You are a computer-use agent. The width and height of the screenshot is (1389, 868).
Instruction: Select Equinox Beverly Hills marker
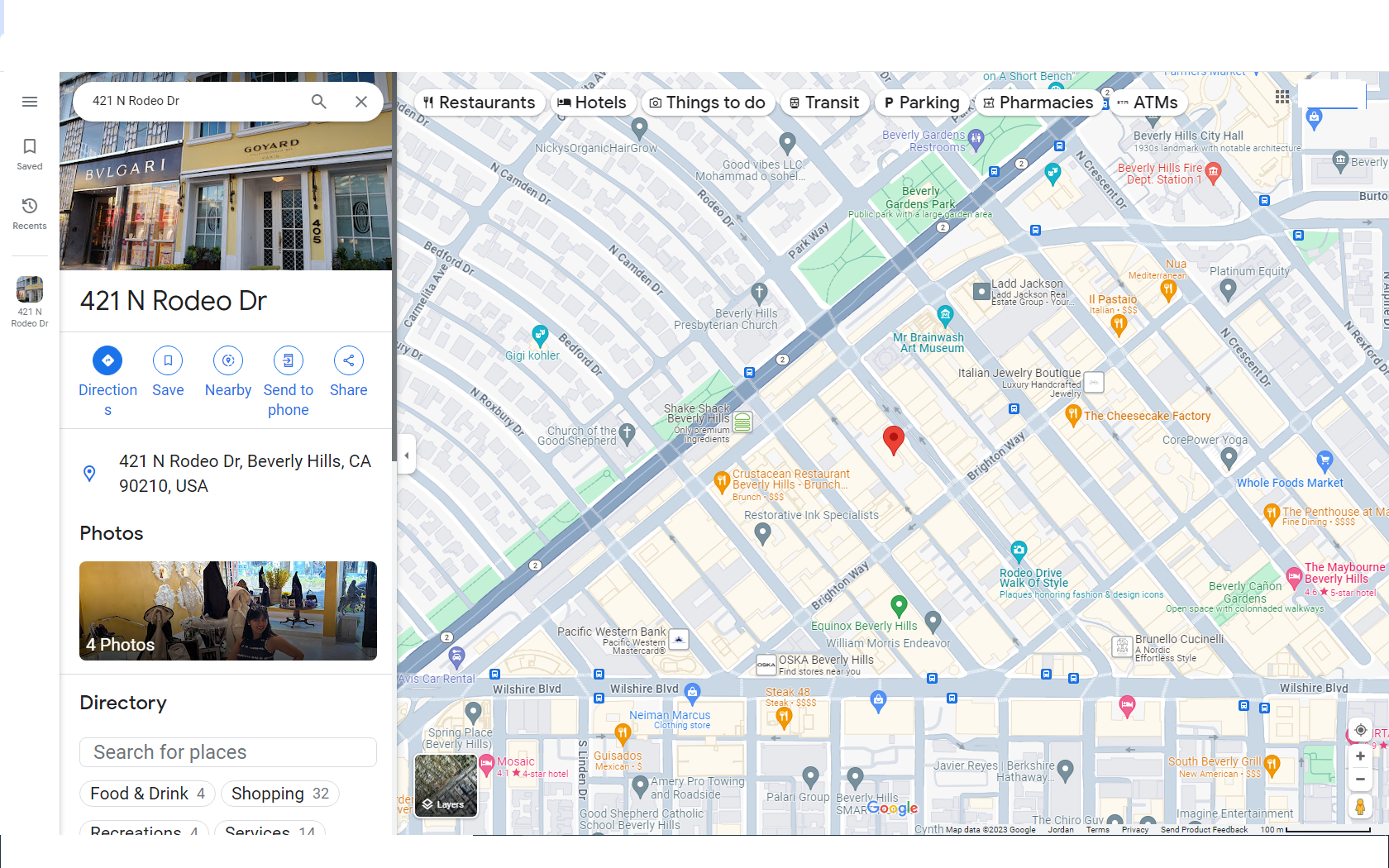[899, 606]
